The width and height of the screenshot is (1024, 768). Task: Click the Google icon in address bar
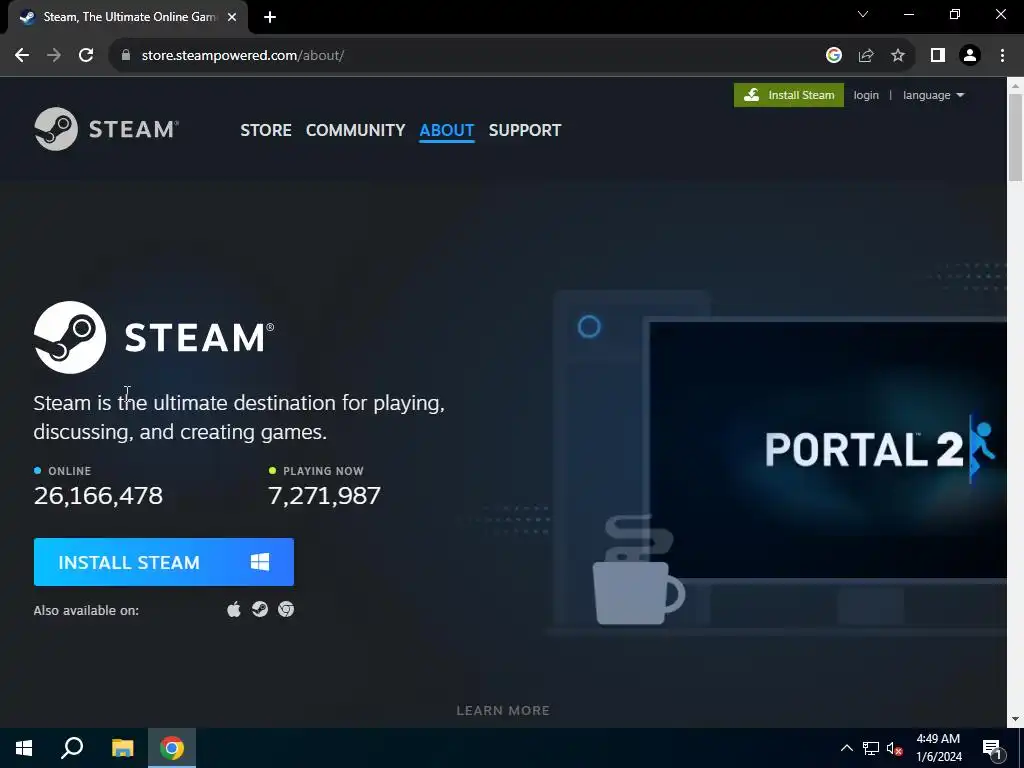[x=833, y=56]
